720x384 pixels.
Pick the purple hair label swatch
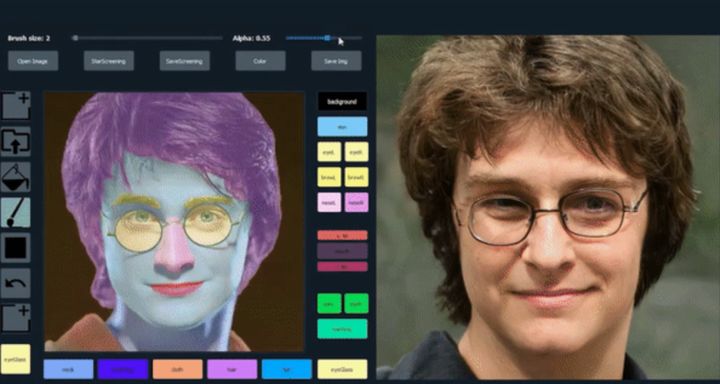coord(232,369)
